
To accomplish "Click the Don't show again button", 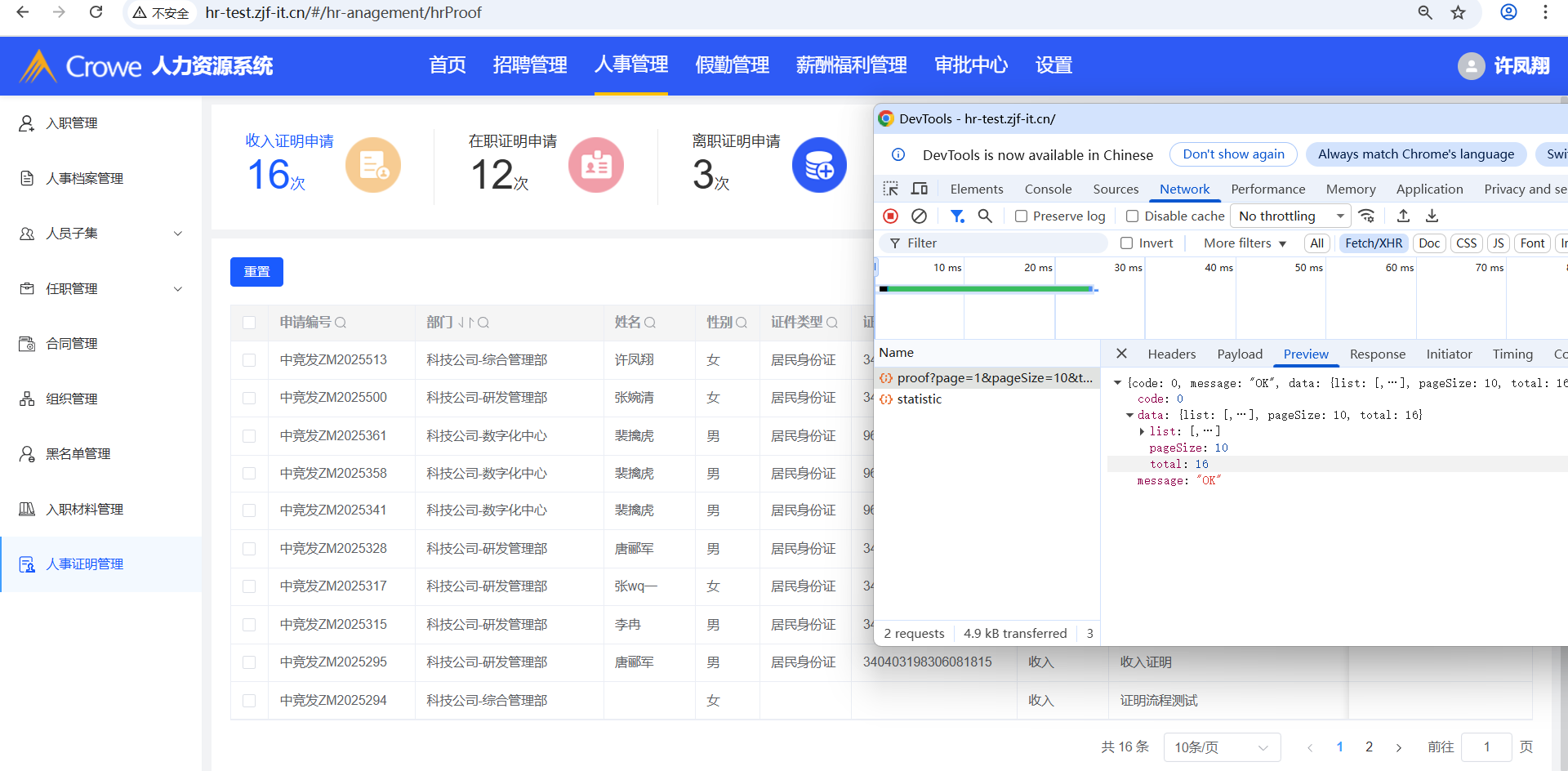I will point(1233,154).
